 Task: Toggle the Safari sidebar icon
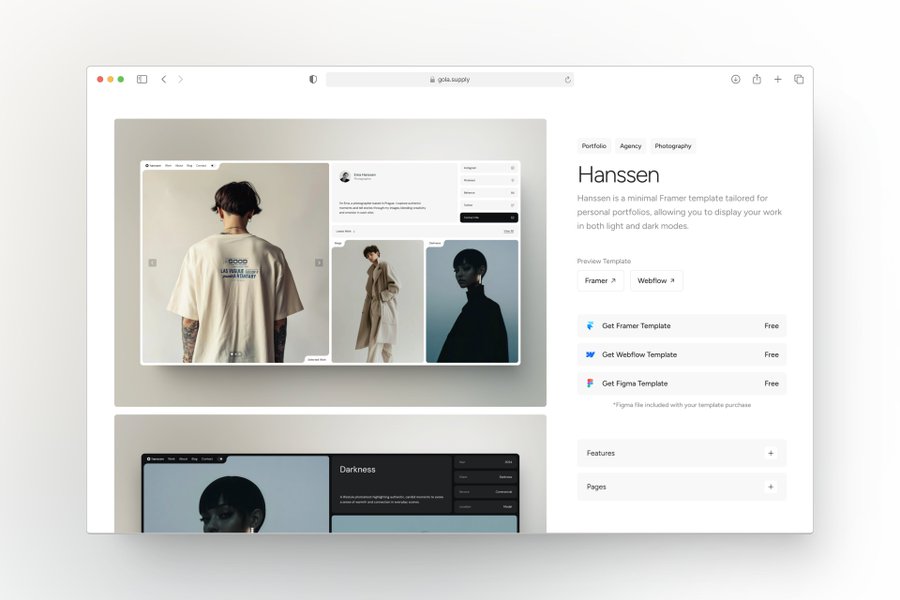pos(142,79)
